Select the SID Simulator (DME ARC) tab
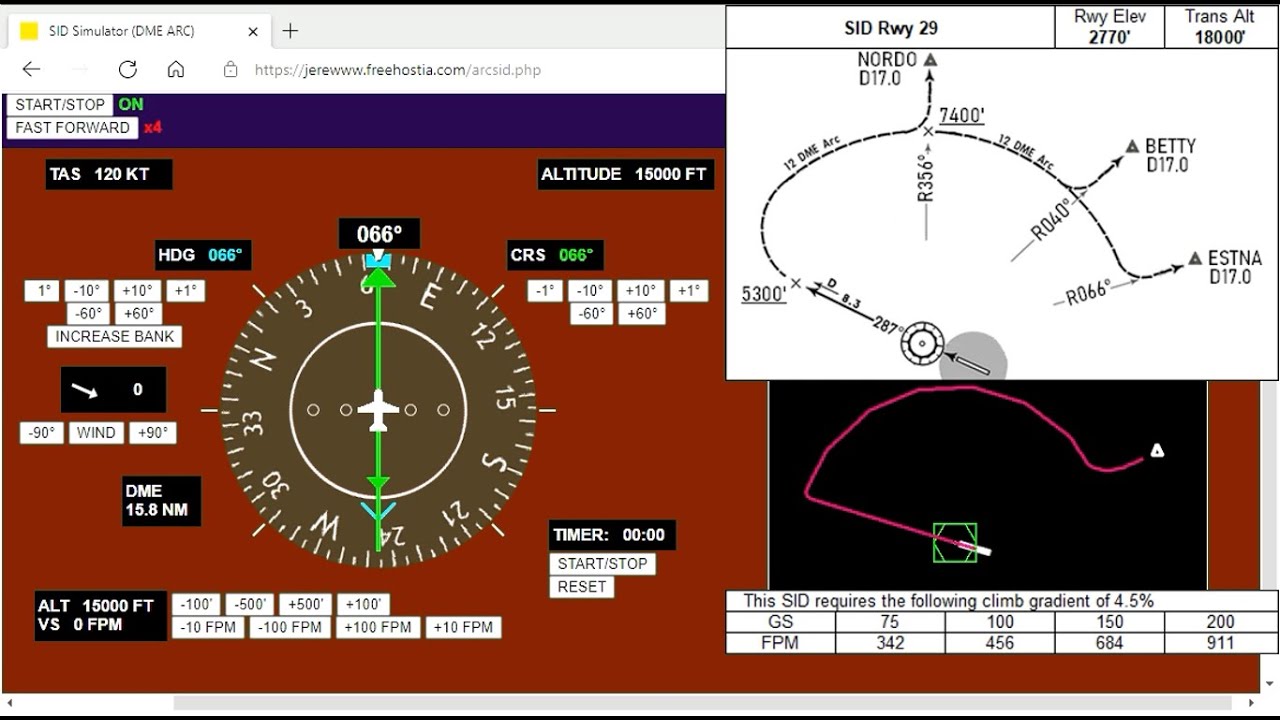The height and width of the screenshot is (720, 1280). (140, 31)
